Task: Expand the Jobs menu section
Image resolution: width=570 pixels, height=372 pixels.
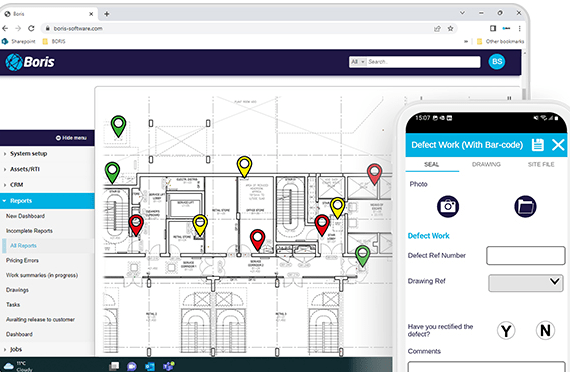Action: (47, 349)
